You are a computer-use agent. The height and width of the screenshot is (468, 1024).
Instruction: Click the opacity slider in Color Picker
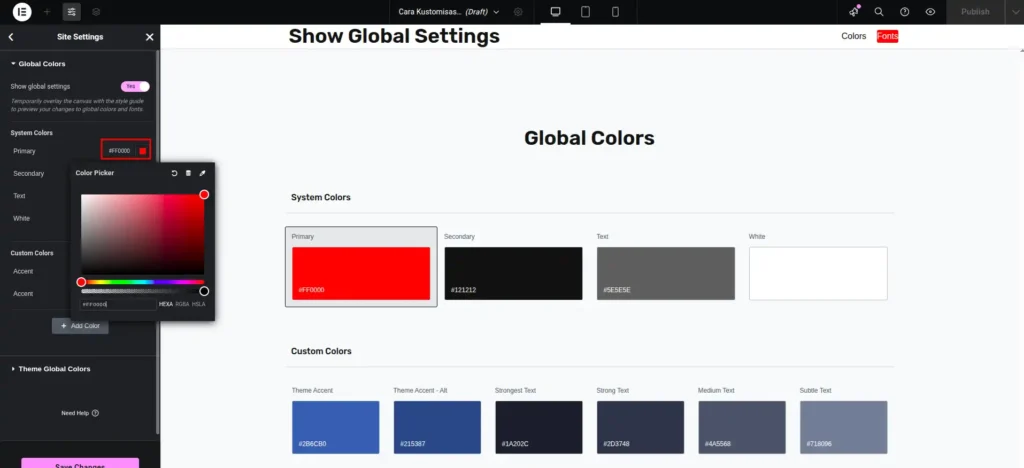click(x=142, y=291)
